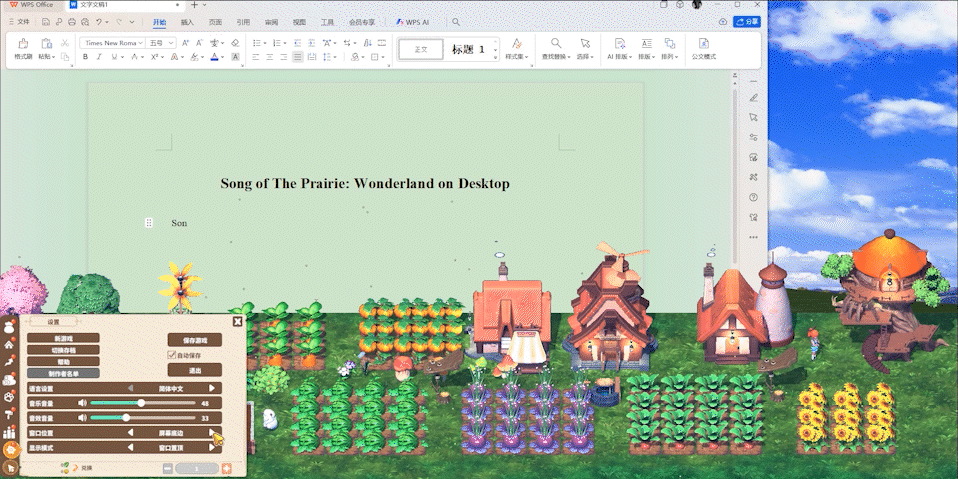Open Find and Replace (查找替换) magnifier
Viewport: 958px width, 479px height.
pyautogui.click(x=555, y=44)
